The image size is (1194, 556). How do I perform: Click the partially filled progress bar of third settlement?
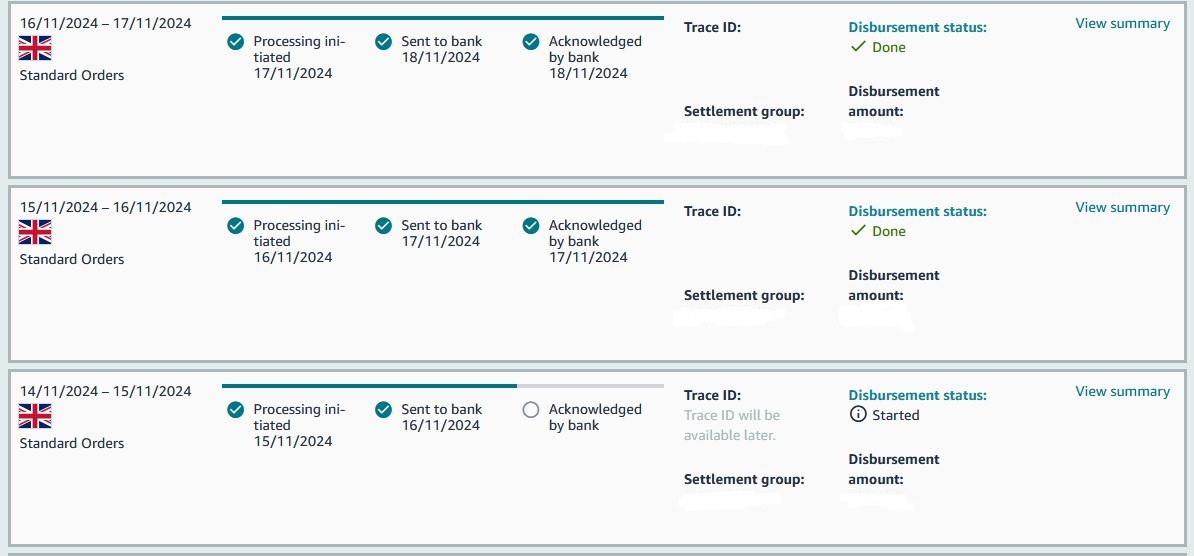pyautogui.click(x=442, y=386)
